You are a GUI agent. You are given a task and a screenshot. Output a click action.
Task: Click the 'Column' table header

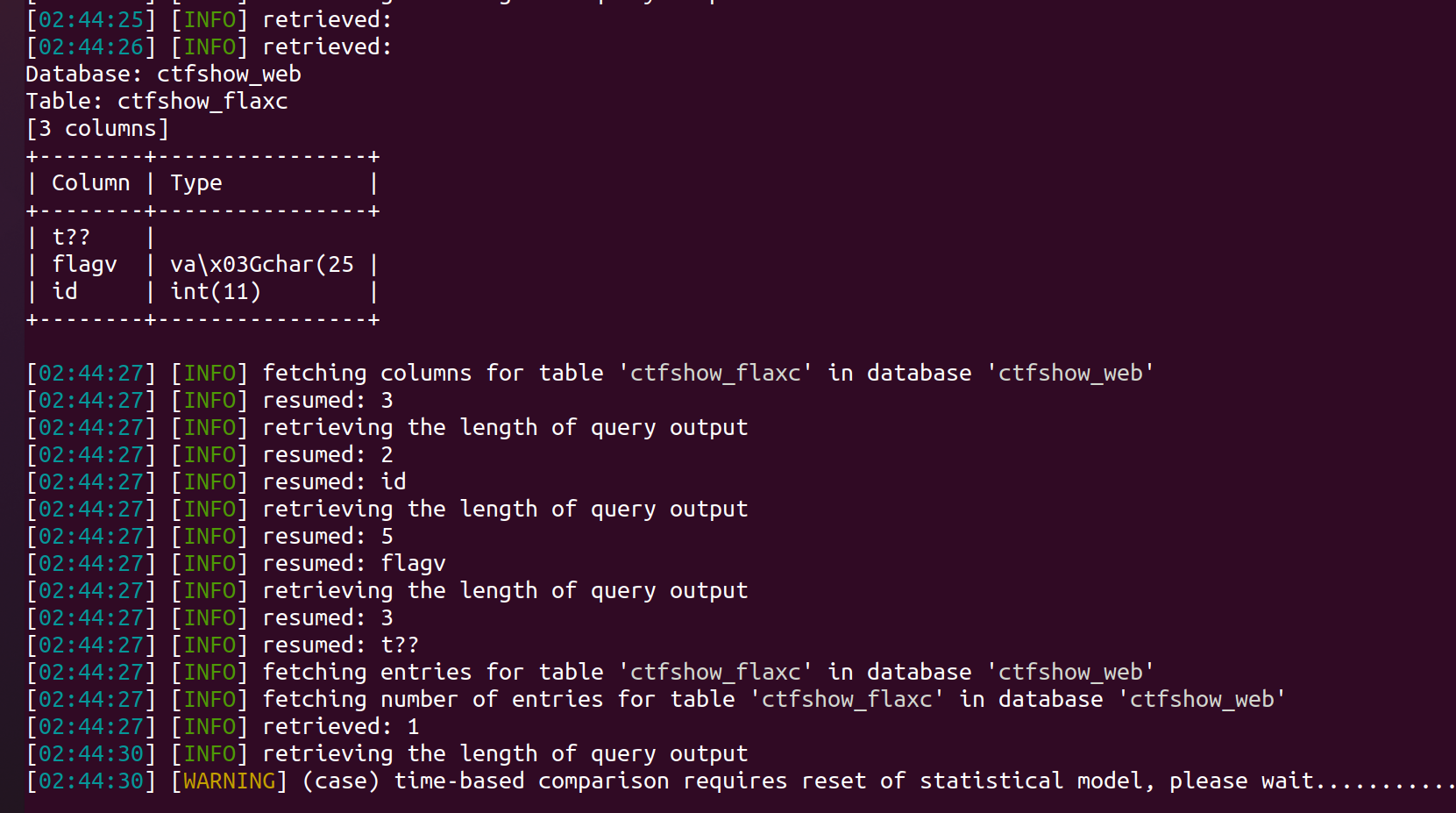click(x=90, y=182)
